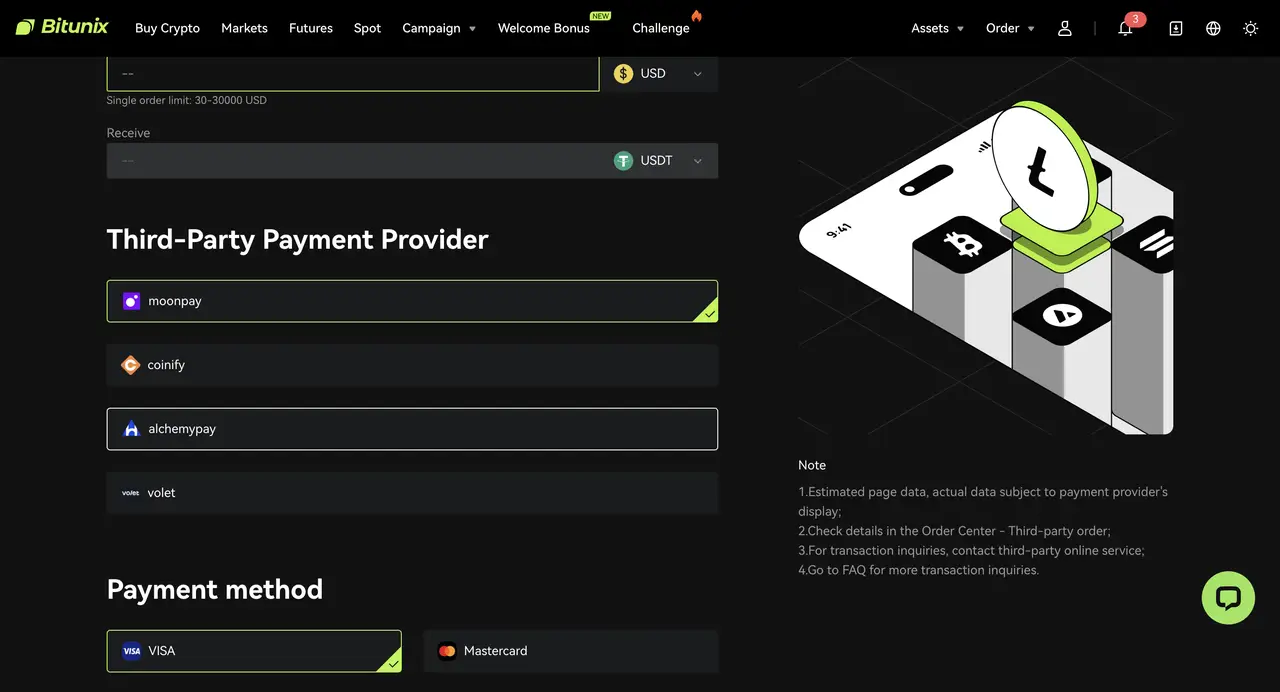The image size is (1280, 692).
Task: Click the amount input field above USD
Action: pos(350,72)
